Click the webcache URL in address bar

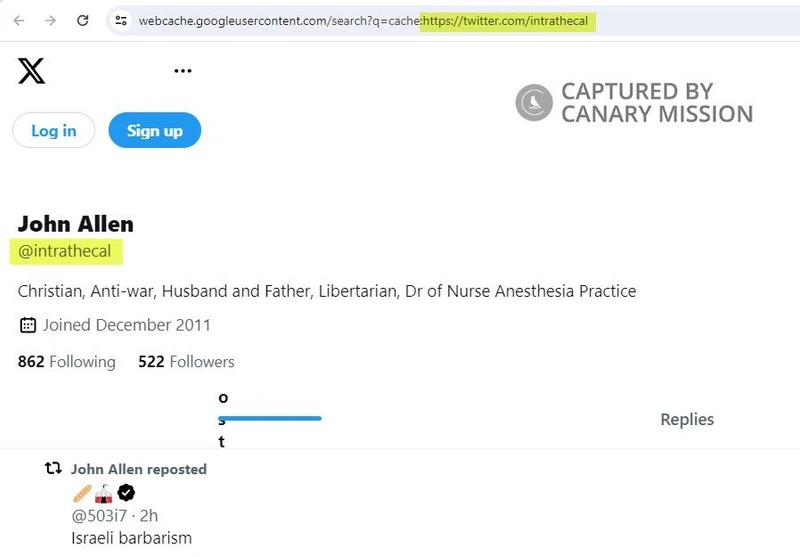pos(363,21)
